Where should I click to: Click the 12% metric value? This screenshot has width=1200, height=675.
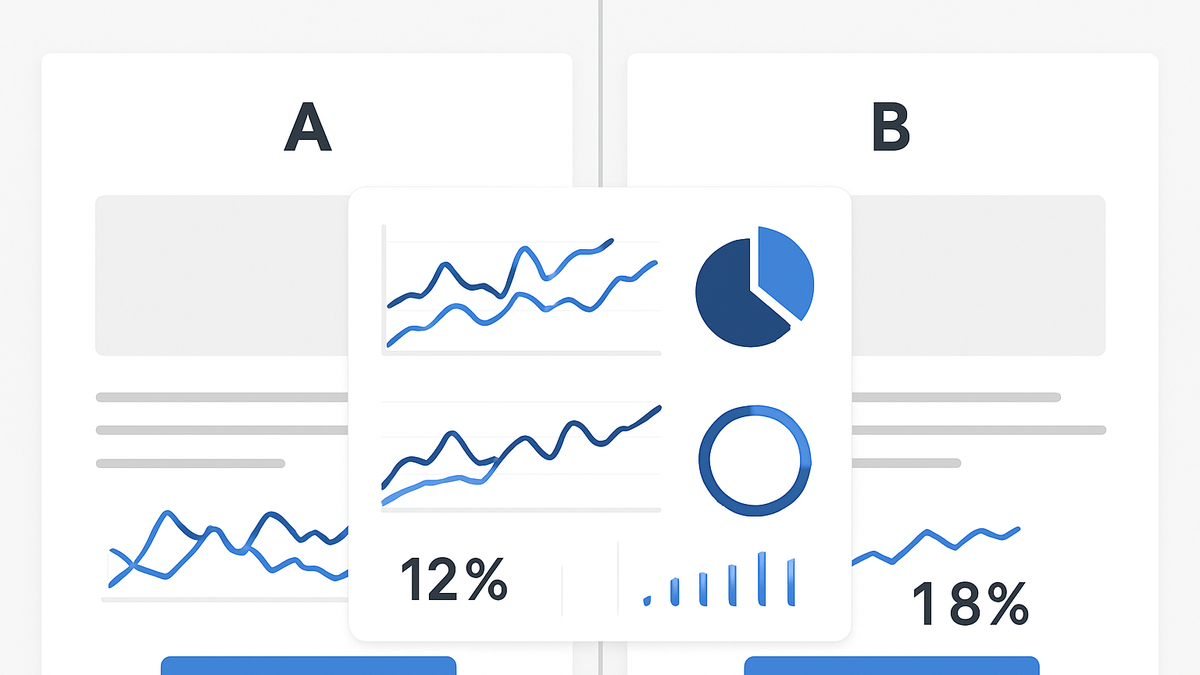[454, 579]
